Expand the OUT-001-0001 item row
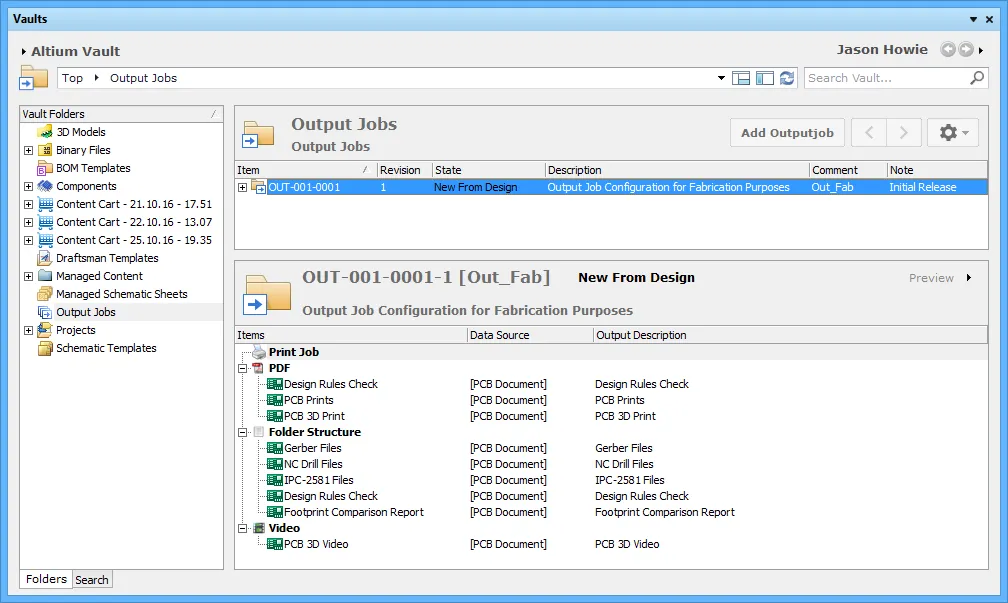Viewport: 1008px width, 603px height. [242, 187]
